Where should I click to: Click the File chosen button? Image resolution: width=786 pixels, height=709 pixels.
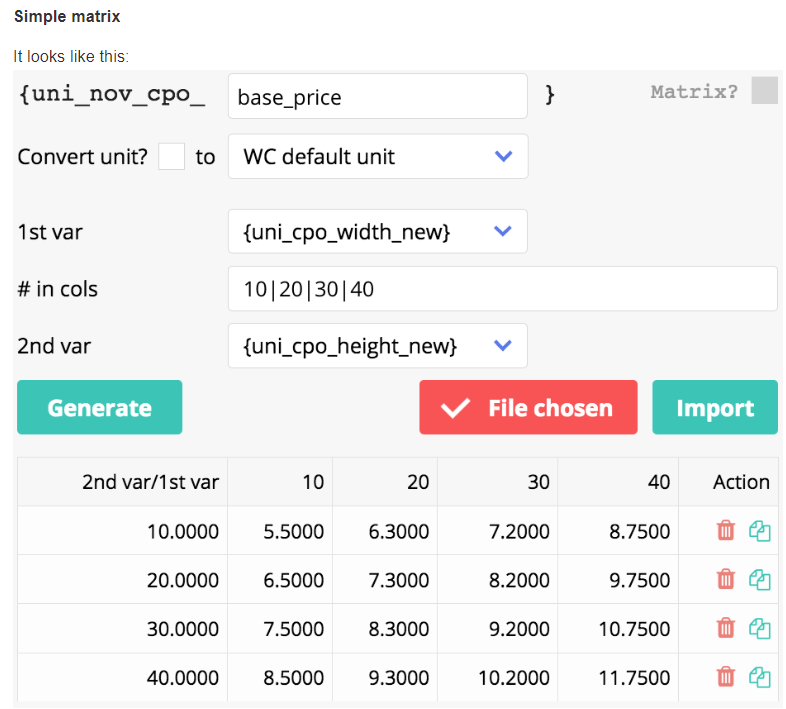point(528,407)
